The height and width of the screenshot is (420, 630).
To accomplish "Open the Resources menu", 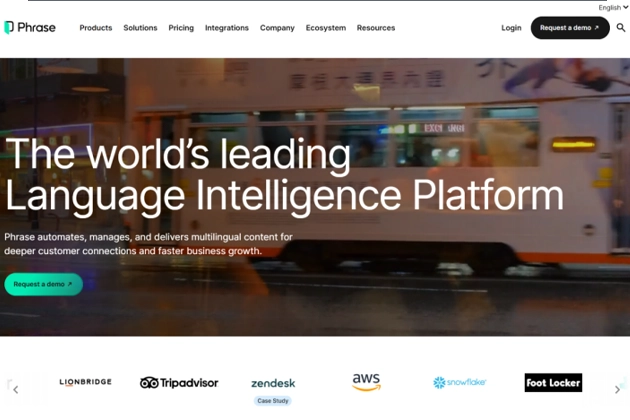I will (x=376, y=28).
